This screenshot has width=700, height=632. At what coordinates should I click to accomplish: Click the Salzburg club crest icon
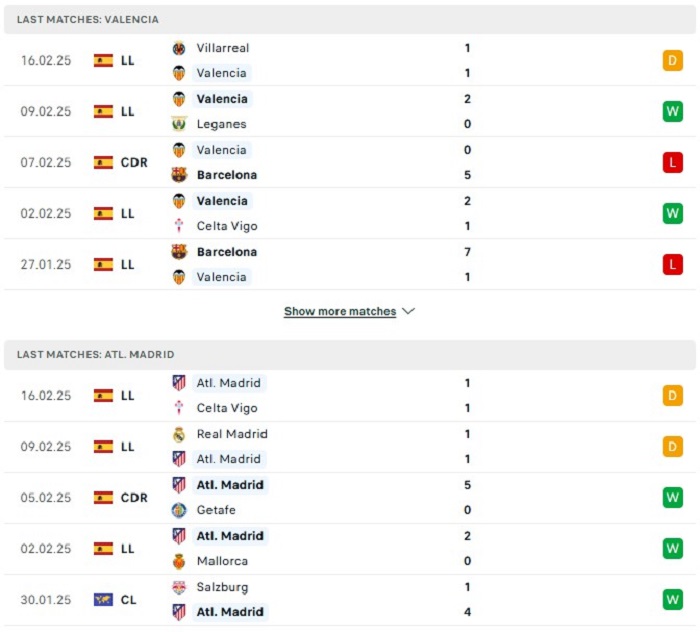(x=179, y=587)
